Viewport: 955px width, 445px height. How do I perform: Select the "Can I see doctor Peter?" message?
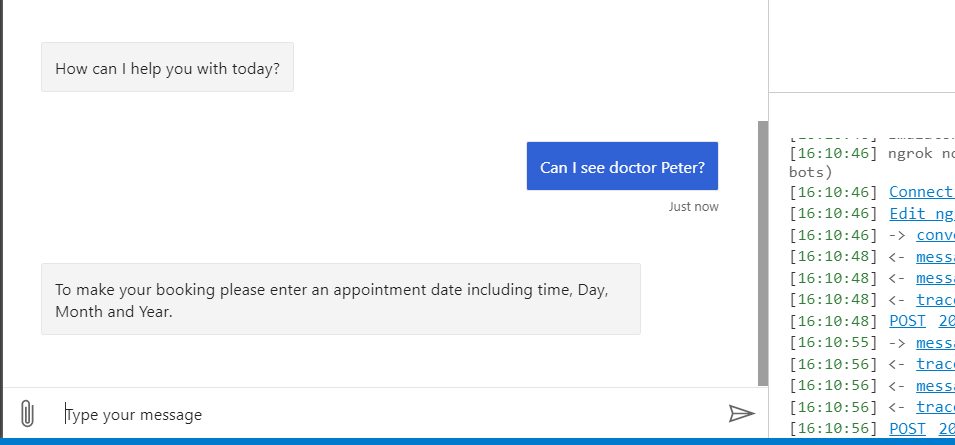pos(622,166)
